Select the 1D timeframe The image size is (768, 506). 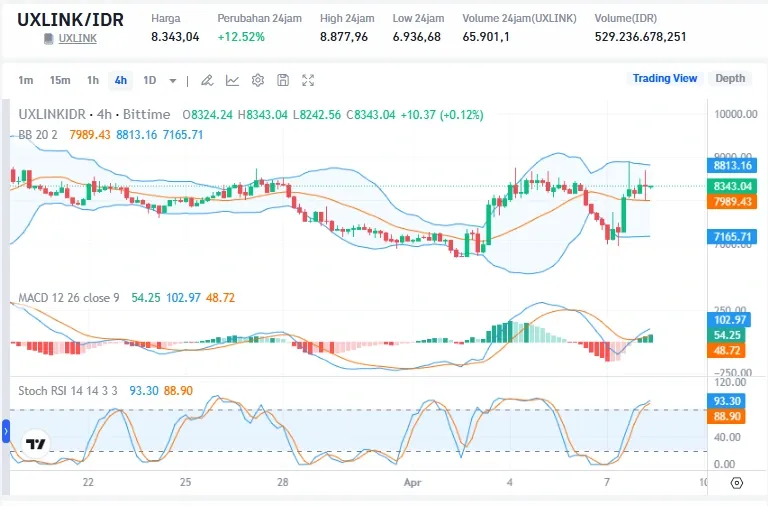coord(150,80)
